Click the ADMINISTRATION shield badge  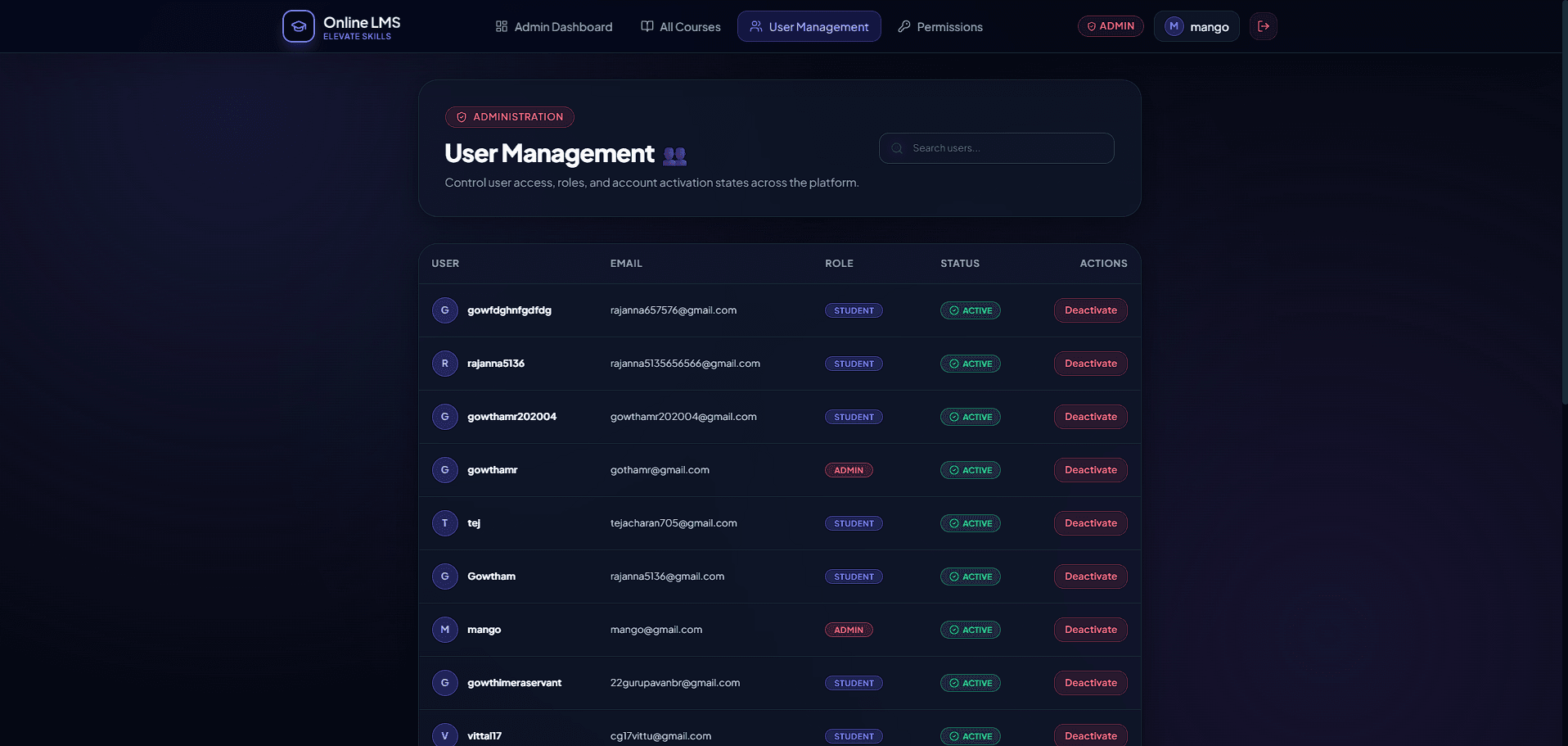[510, 117]
